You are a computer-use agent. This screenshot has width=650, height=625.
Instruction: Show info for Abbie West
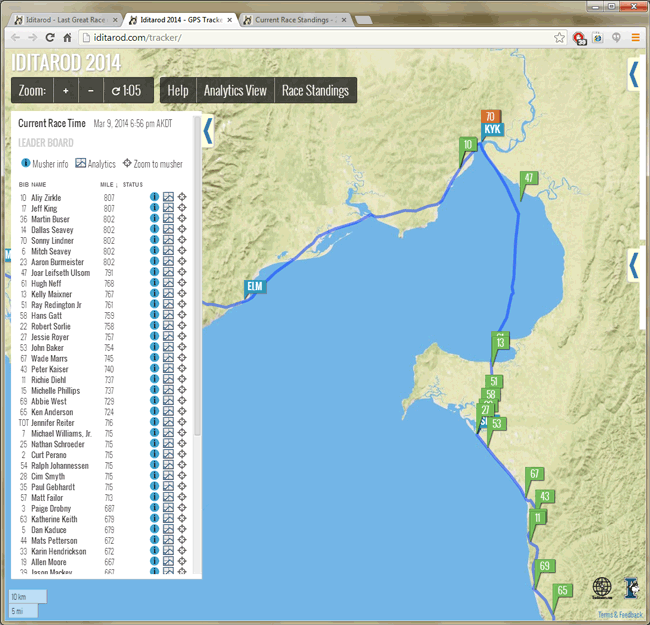pyautogui.click(x=154, y=400)
